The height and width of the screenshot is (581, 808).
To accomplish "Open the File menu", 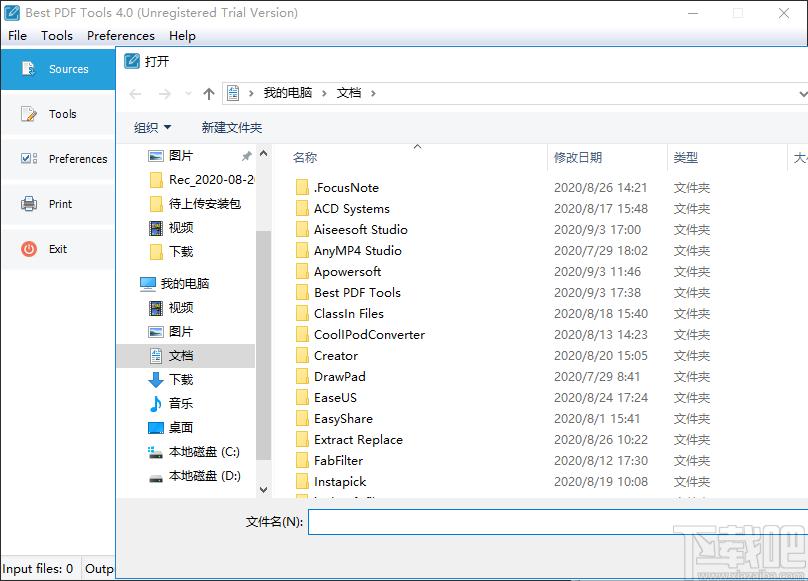I will [x=18, y=36].
